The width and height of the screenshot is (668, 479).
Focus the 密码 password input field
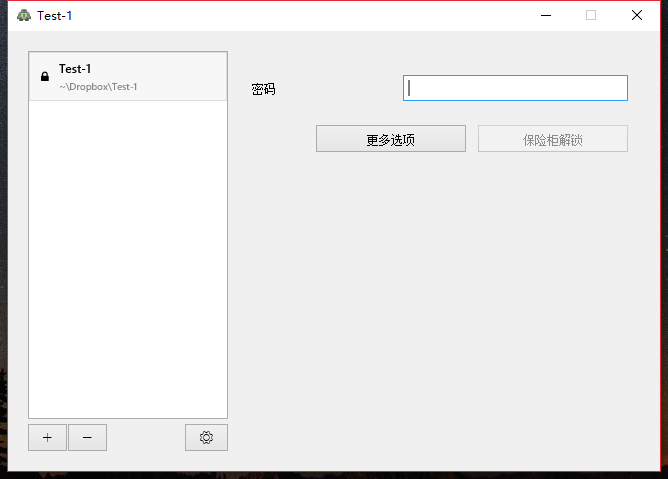[x=515, y=88]
